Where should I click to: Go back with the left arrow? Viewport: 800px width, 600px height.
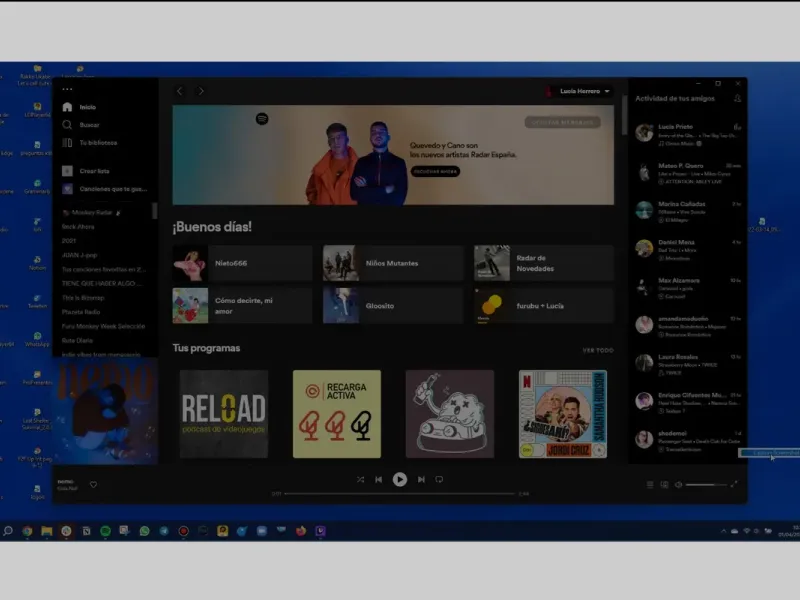click(180, 91)
